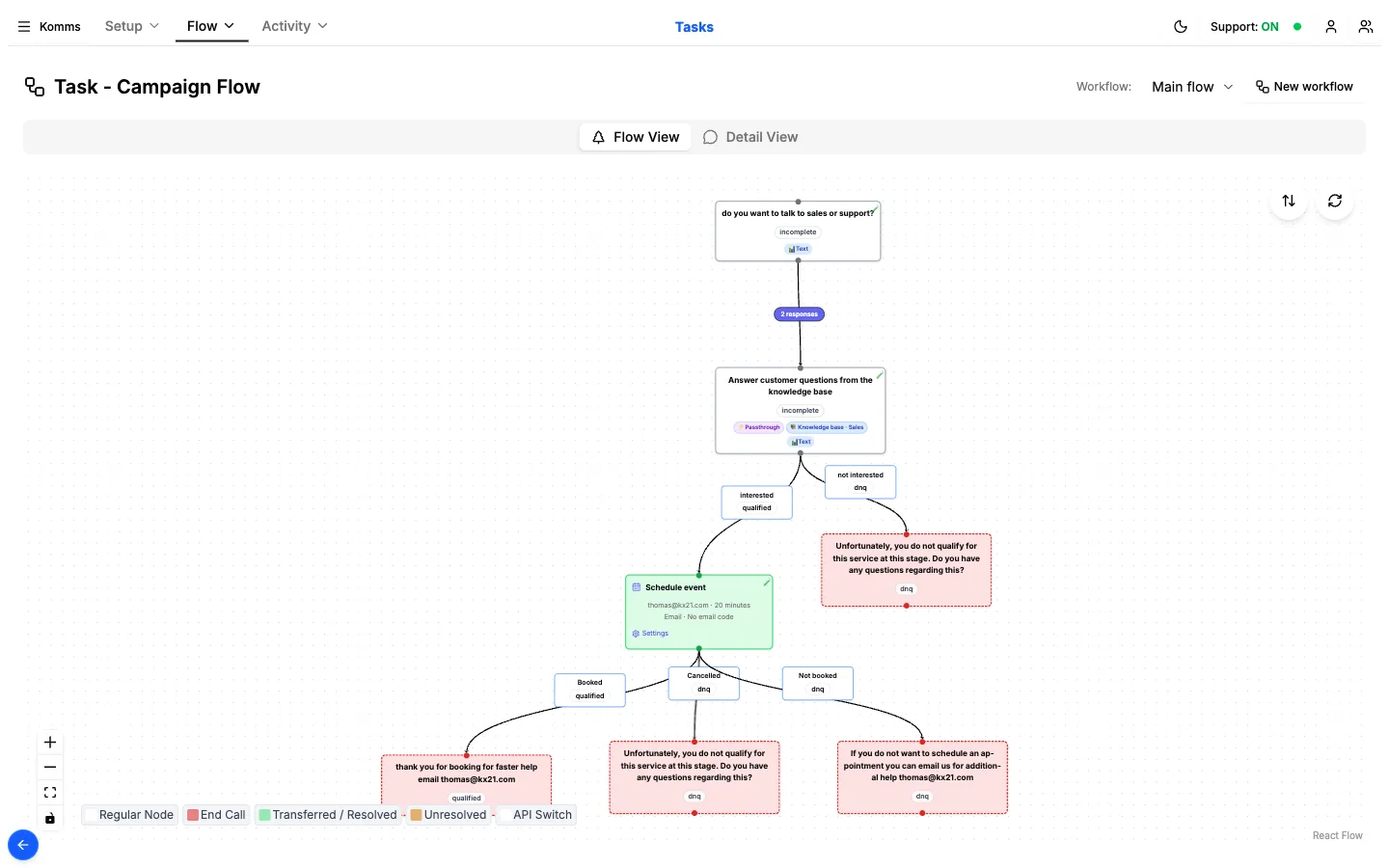The width and height of the screenshot is (1389, 868).
Task: Click the Komms brand name
Action: point(60,27)
